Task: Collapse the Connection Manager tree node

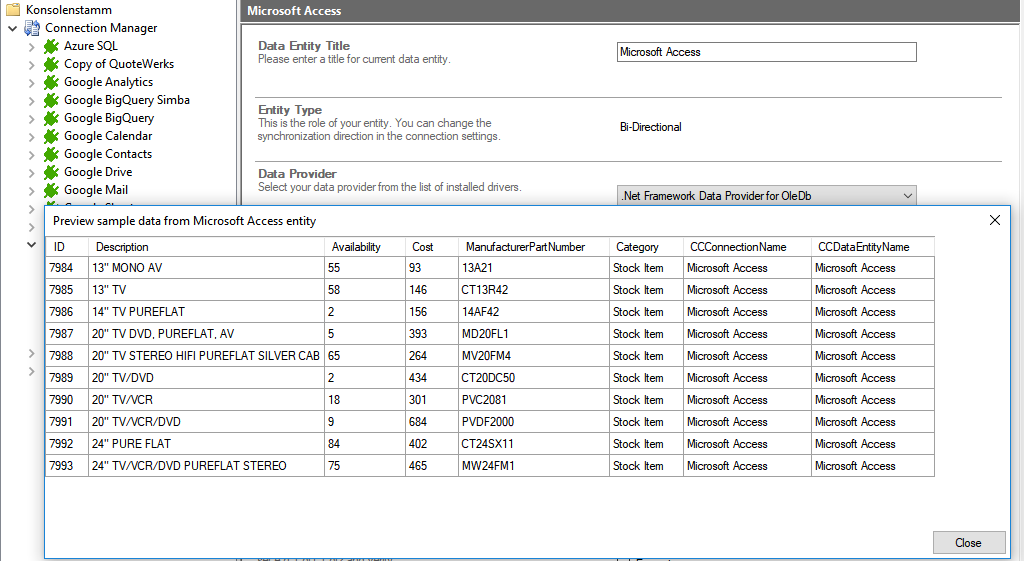Action: coord(12,28)
